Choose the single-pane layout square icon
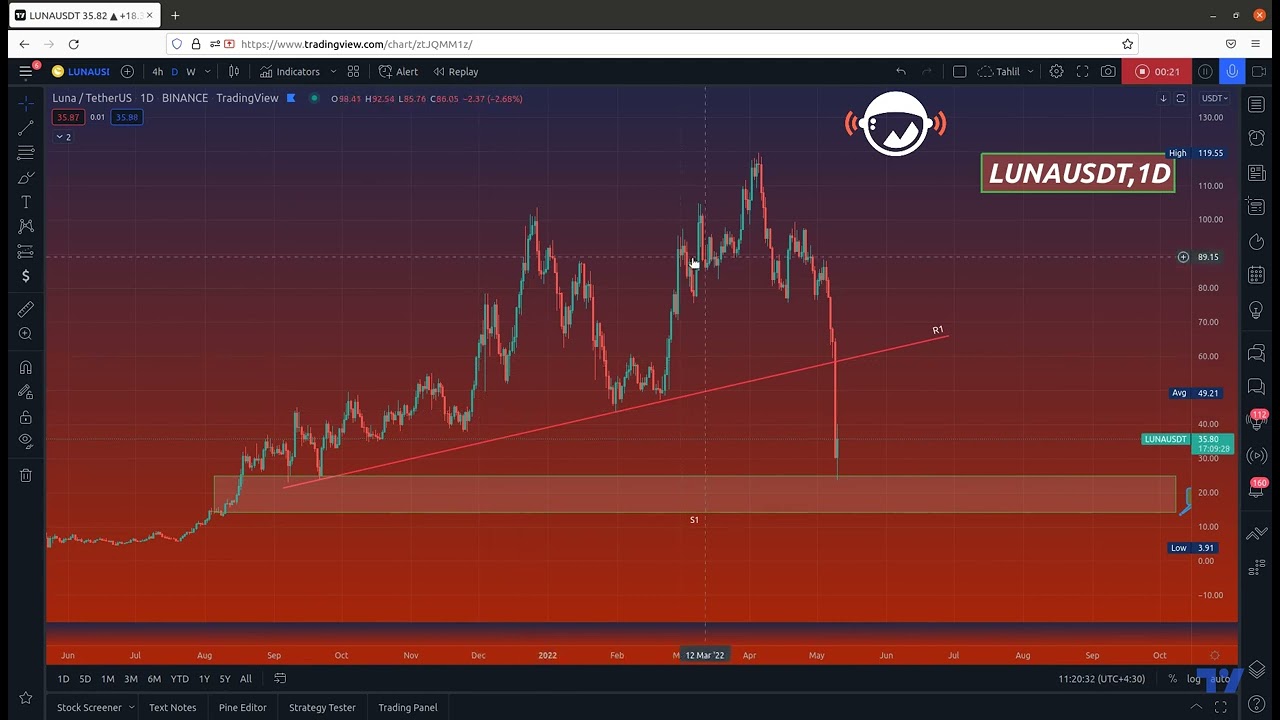The image size is (1280, 720). [959, 71]
